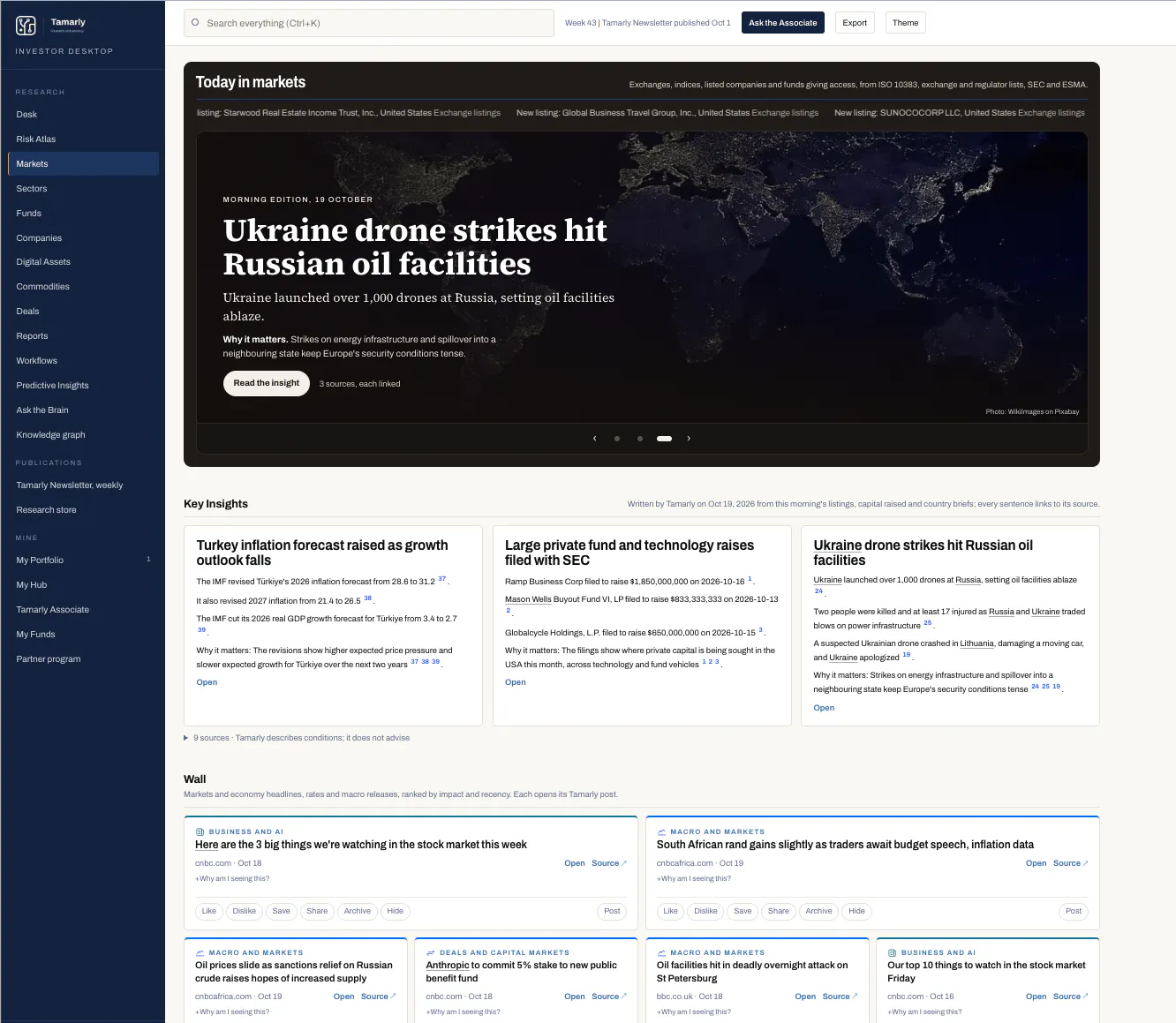Click the Macro and Markets icon on the South African rand card
The image size is (1176, 1023).
[661, 831]
